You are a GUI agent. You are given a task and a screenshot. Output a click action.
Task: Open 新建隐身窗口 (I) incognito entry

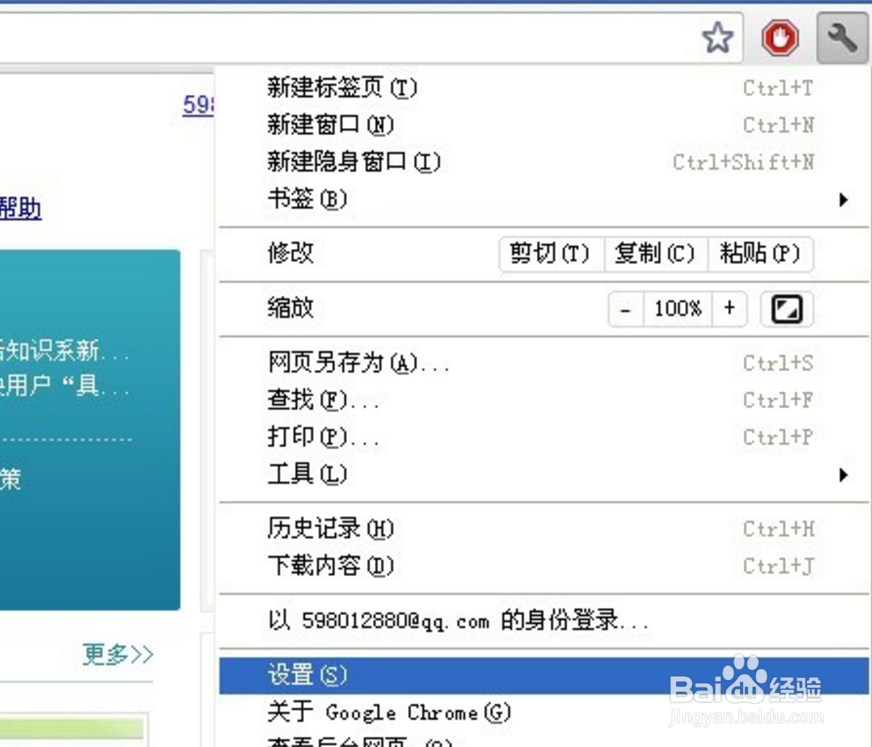544,162
